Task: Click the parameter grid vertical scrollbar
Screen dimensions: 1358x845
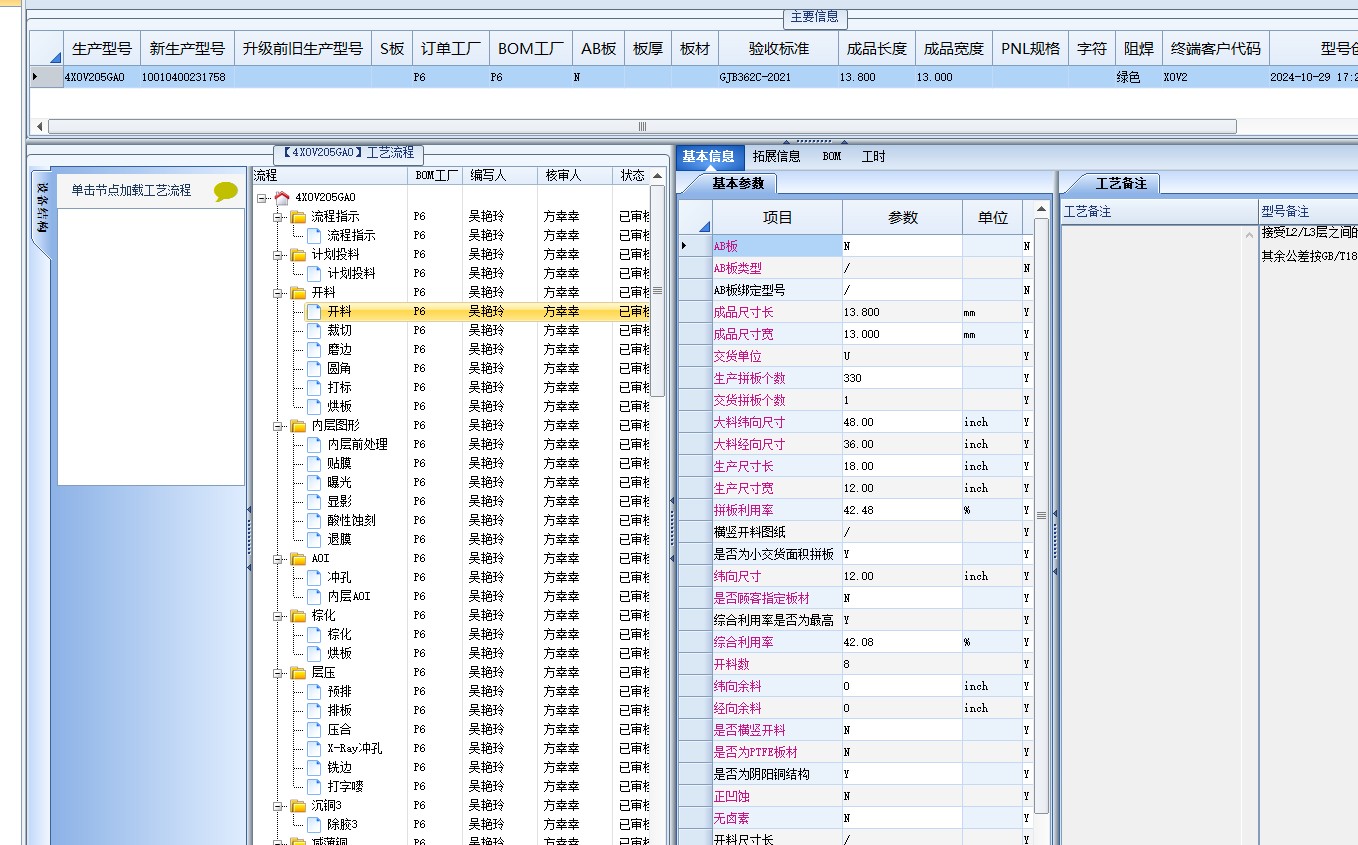Action: pos(1041,515)
